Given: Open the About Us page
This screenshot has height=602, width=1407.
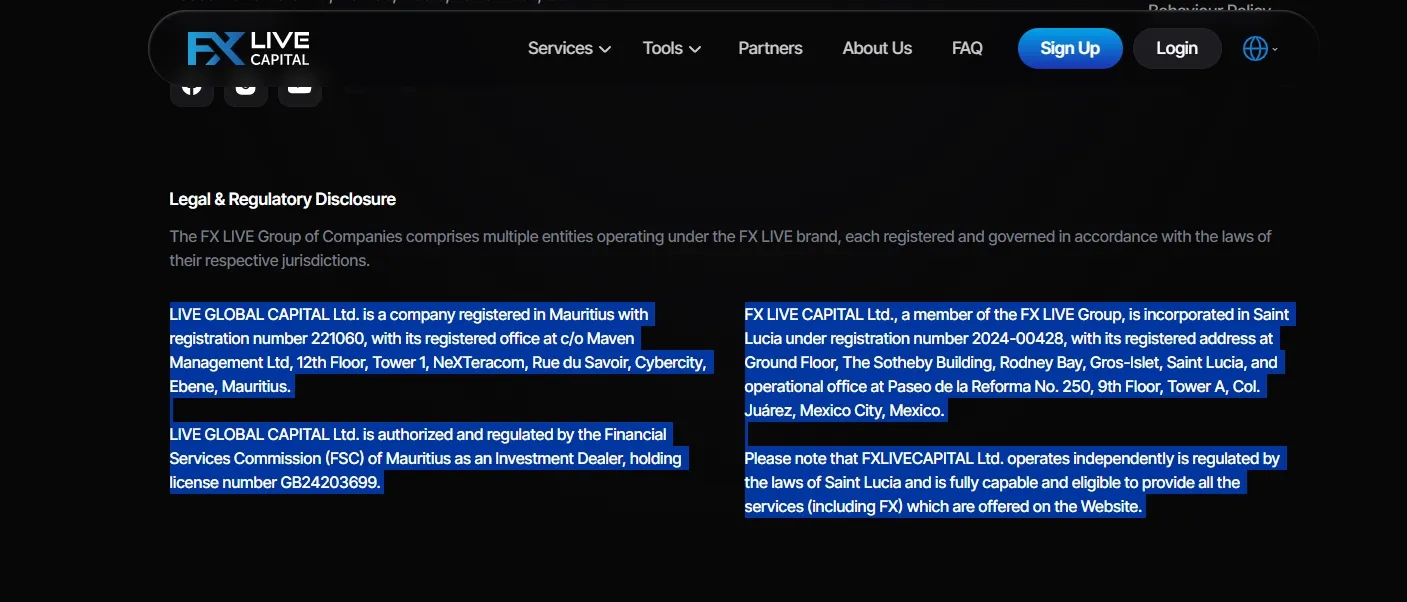Looking at the screenshot, I should [x=877, y=48].
